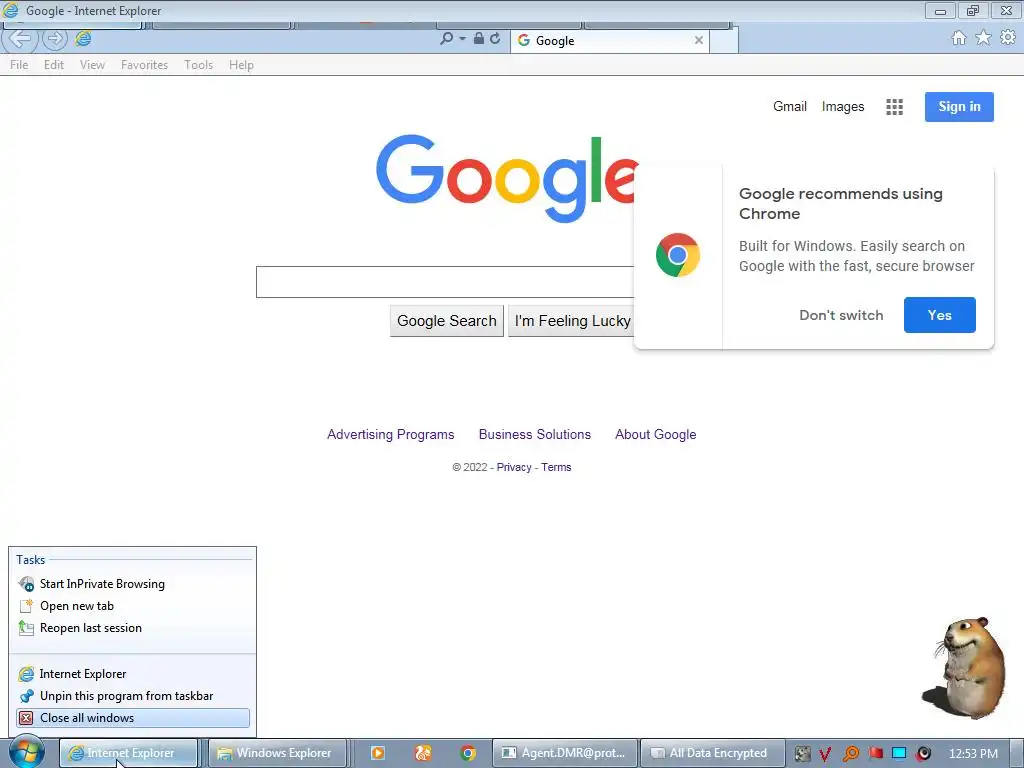Click the Internet Explorer logo in address bar
This screenshot has height=768, width=1024.
(83, 39)
